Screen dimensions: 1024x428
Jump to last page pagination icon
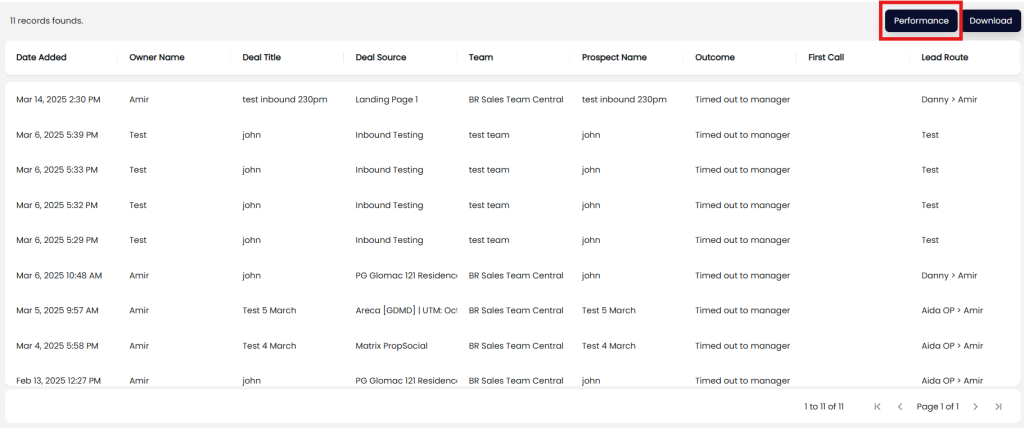(998, 407)
